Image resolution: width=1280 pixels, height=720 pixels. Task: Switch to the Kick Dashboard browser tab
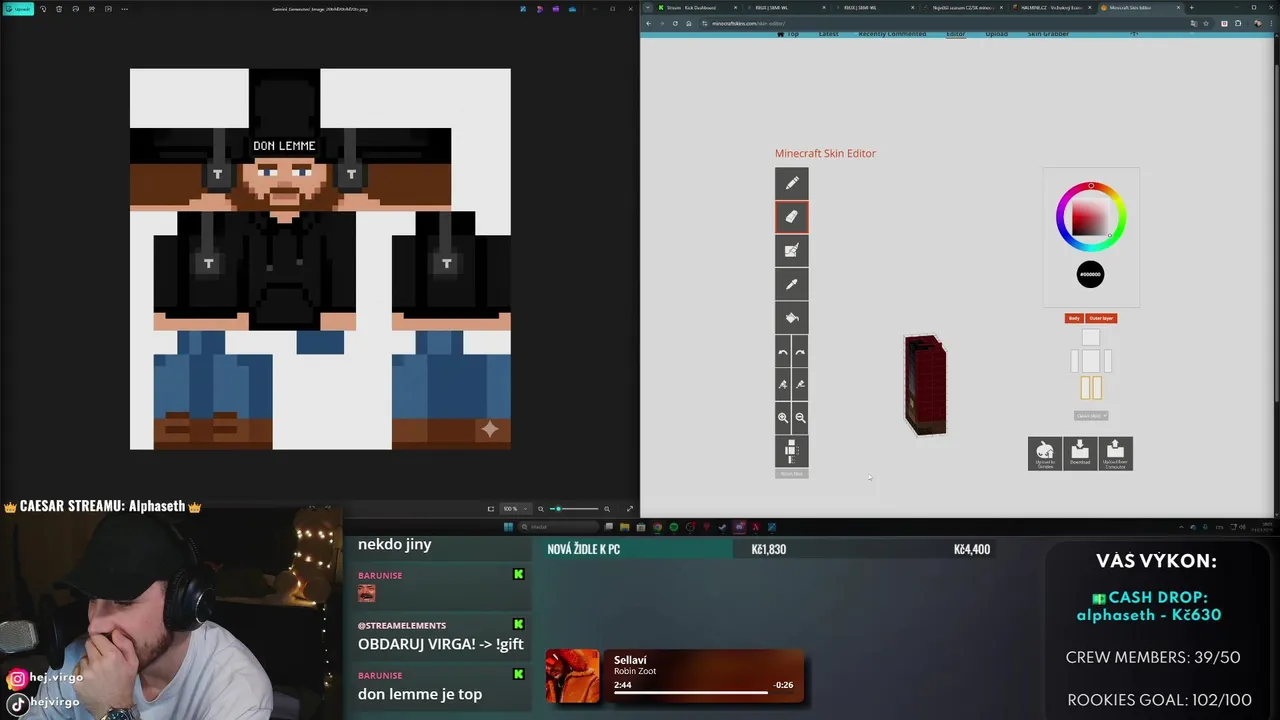(x=698, y=7)
